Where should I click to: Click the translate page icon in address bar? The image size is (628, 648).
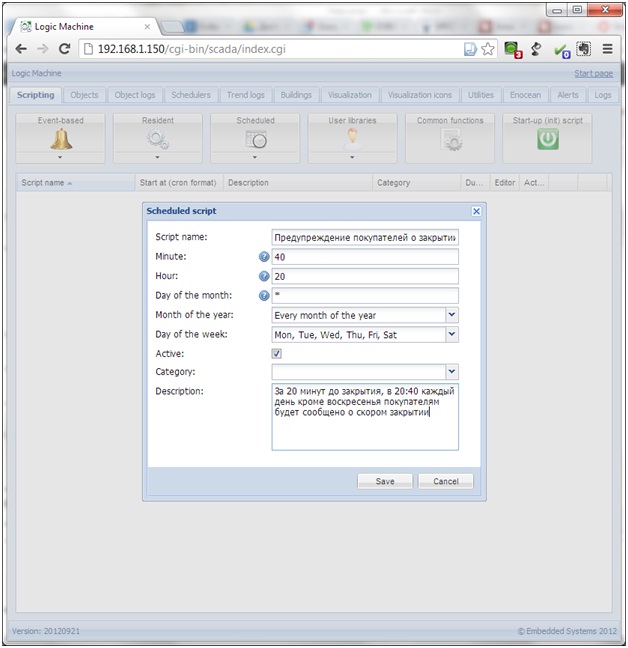470,49
